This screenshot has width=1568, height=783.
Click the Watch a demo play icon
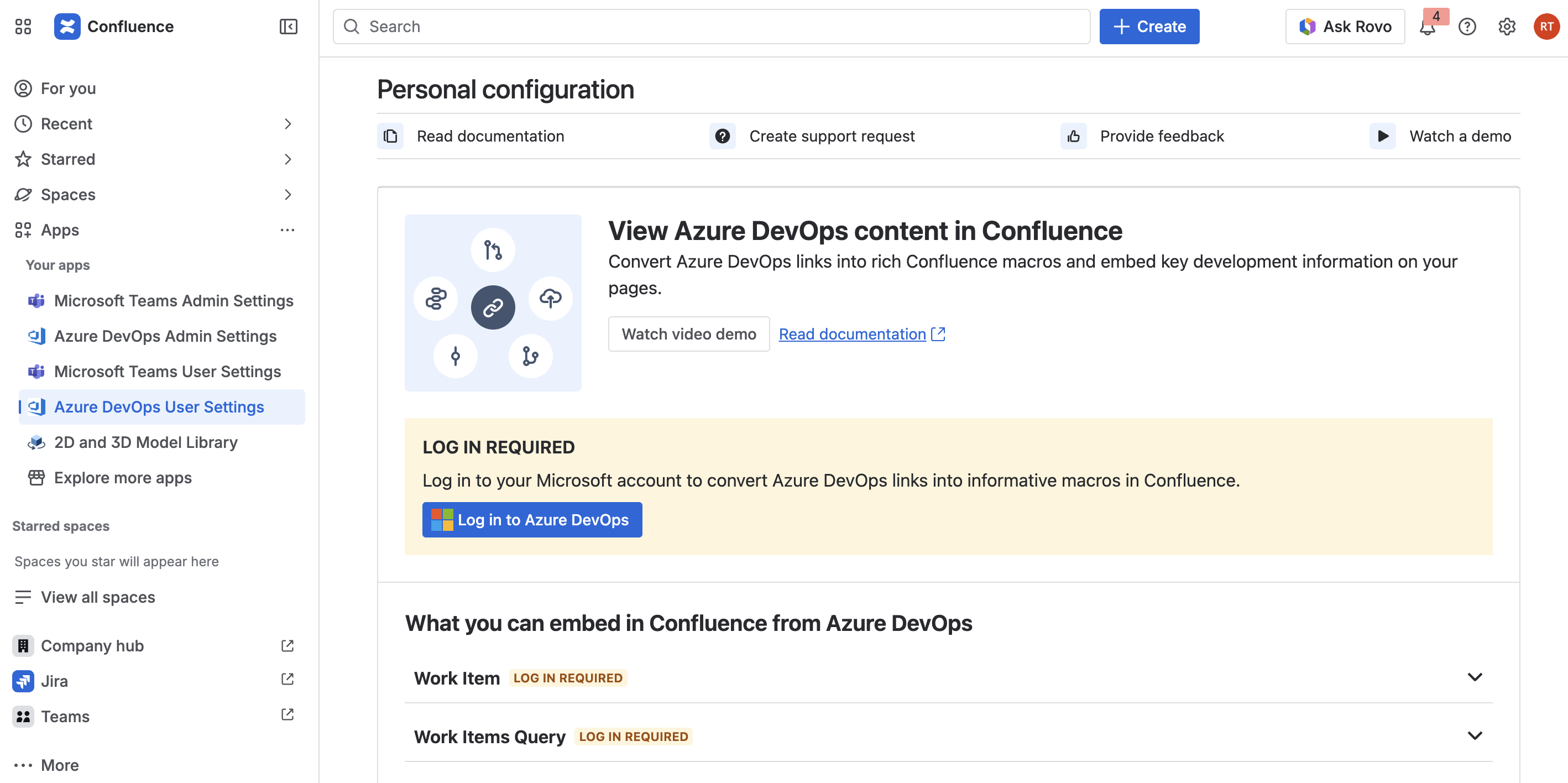coord(1383,136)
